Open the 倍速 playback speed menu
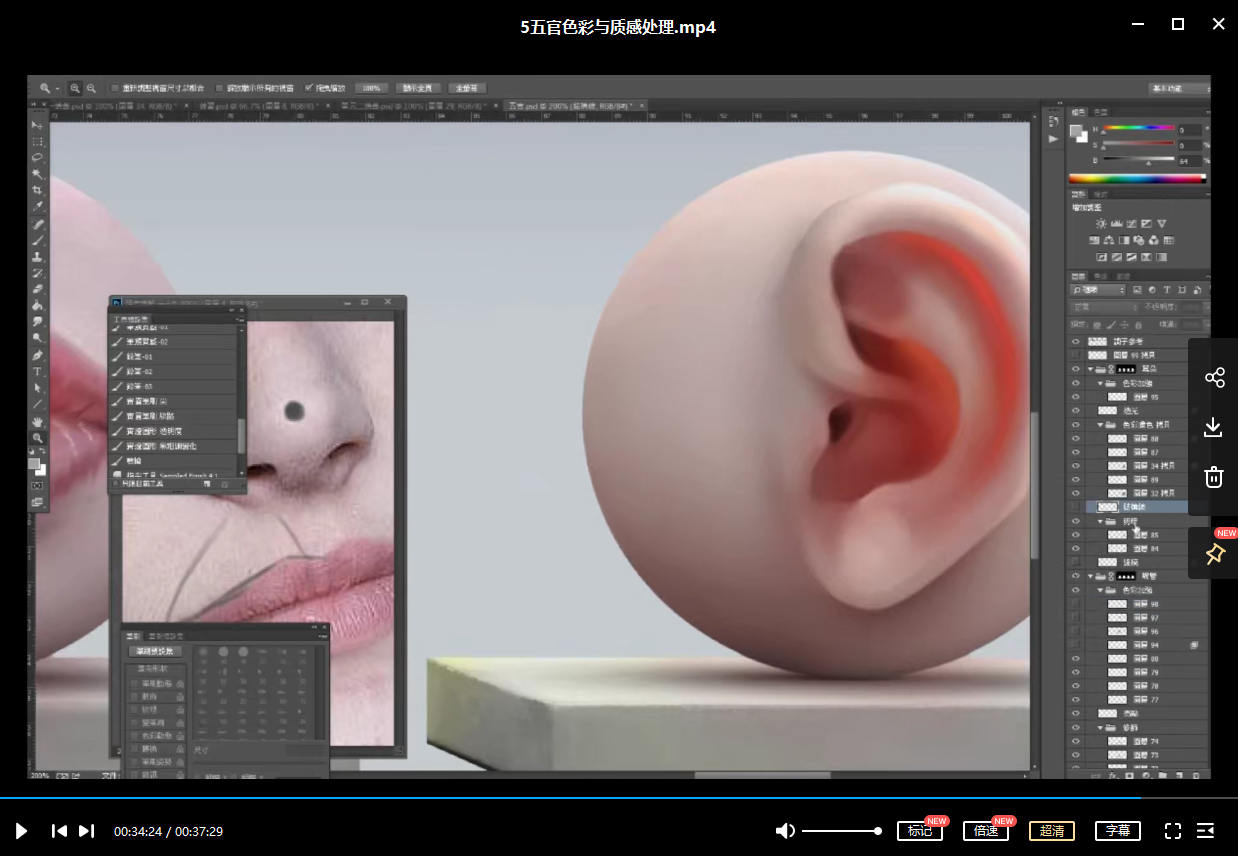 pyautogui.click(x=986, y=831)
